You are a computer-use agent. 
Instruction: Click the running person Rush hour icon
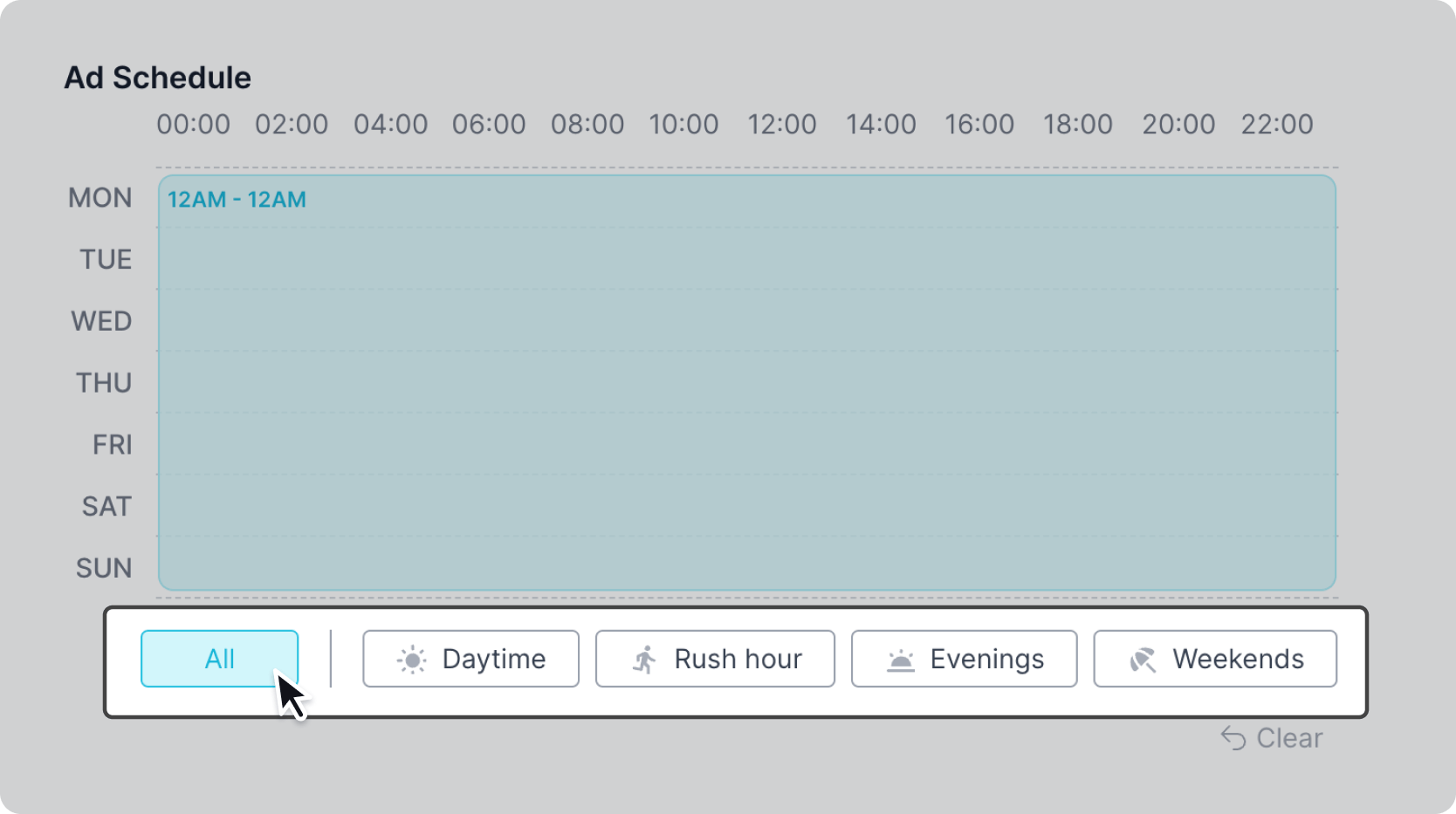645,660
